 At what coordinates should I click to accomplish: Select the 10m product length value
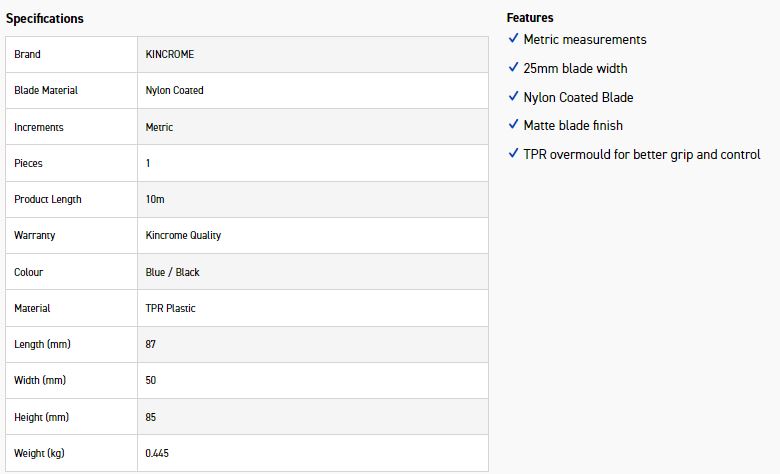click(155, 199)
